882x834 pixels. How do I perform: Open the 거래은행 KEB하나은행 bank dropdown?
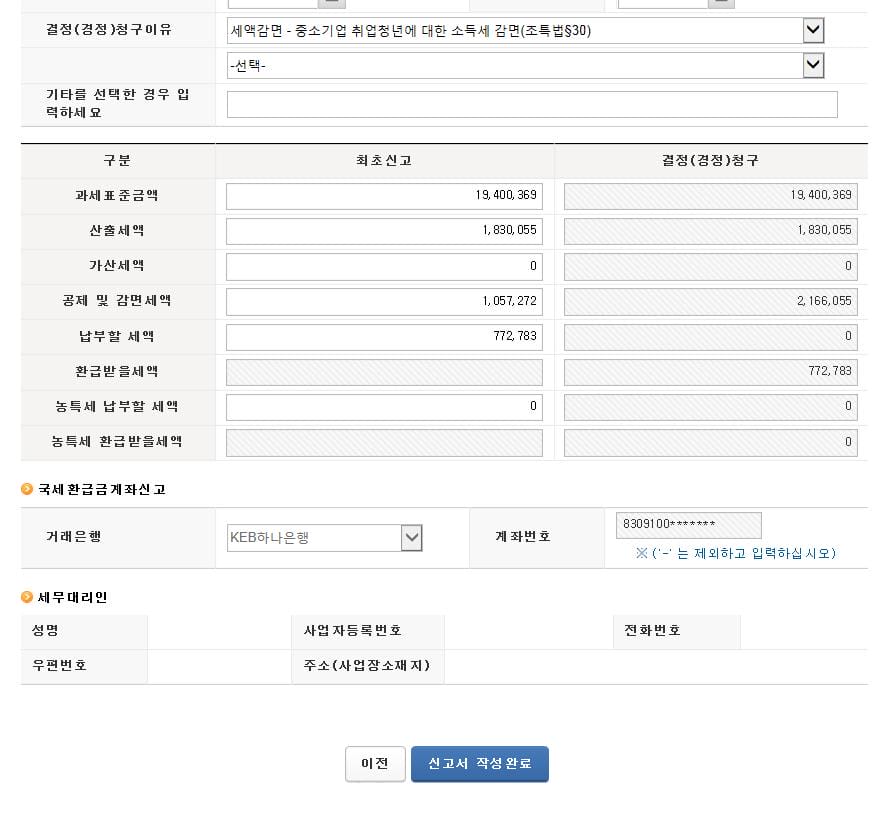click(x=325, y=538)
